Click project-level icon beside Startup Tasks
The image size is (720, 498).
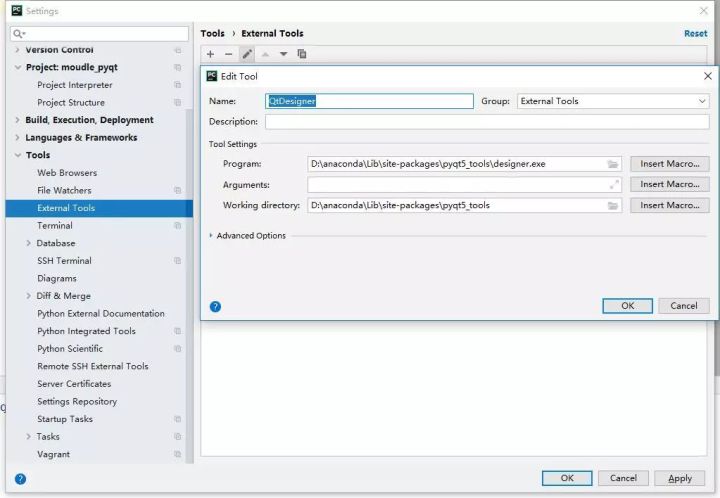[x=178, y=419]
